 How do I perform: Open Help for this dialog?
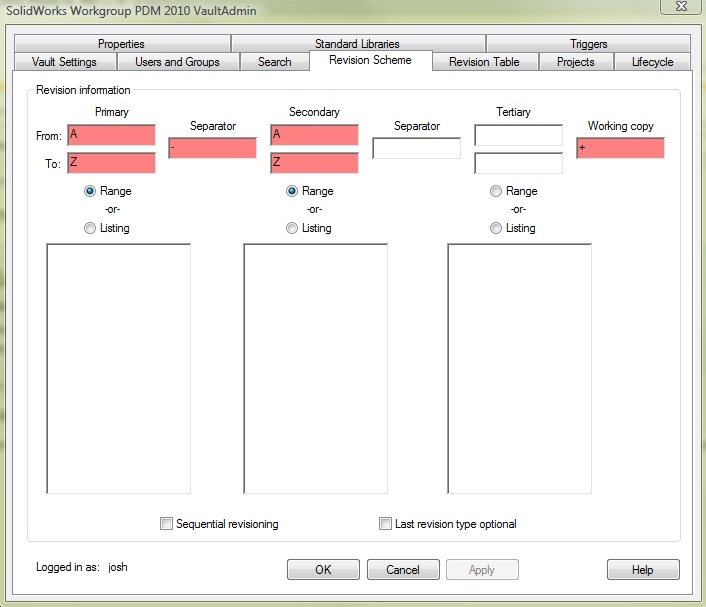pyautogui.click(x=643, y=570)
